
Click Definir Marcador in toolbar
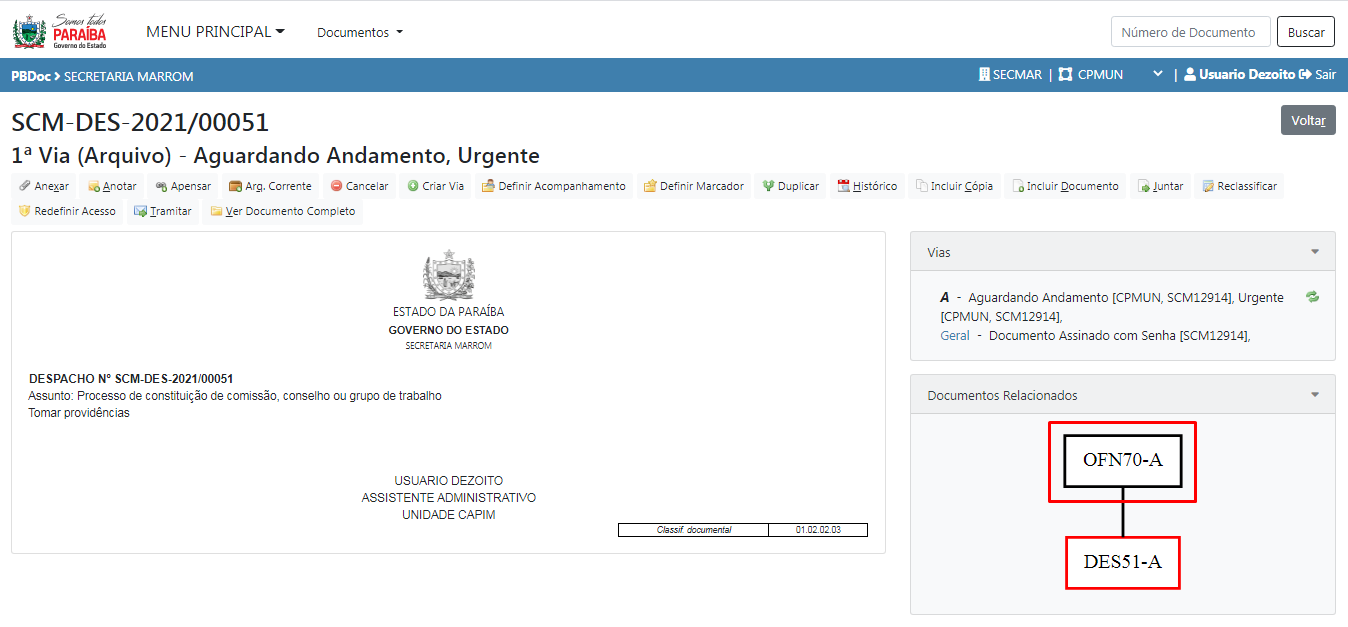click(693, 186)
